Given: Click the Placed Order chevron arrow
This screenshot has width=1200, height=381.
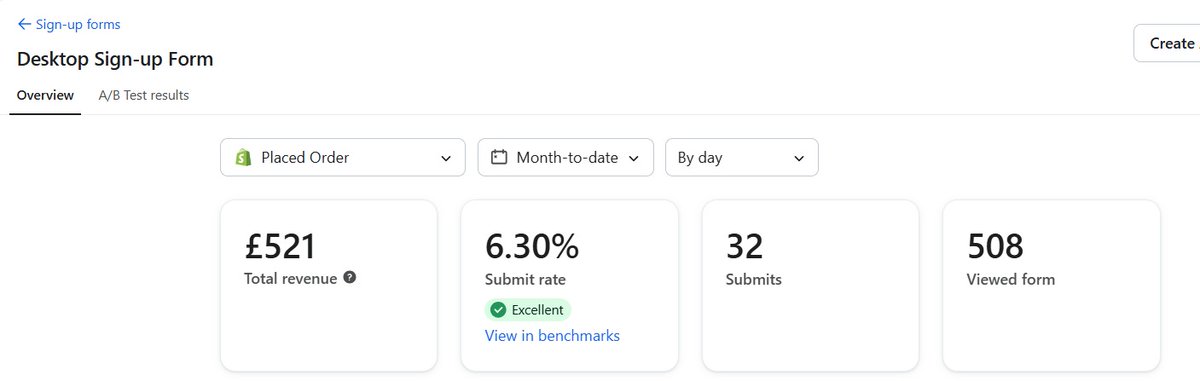Looking at the screenshot, I should click(446, 158).
